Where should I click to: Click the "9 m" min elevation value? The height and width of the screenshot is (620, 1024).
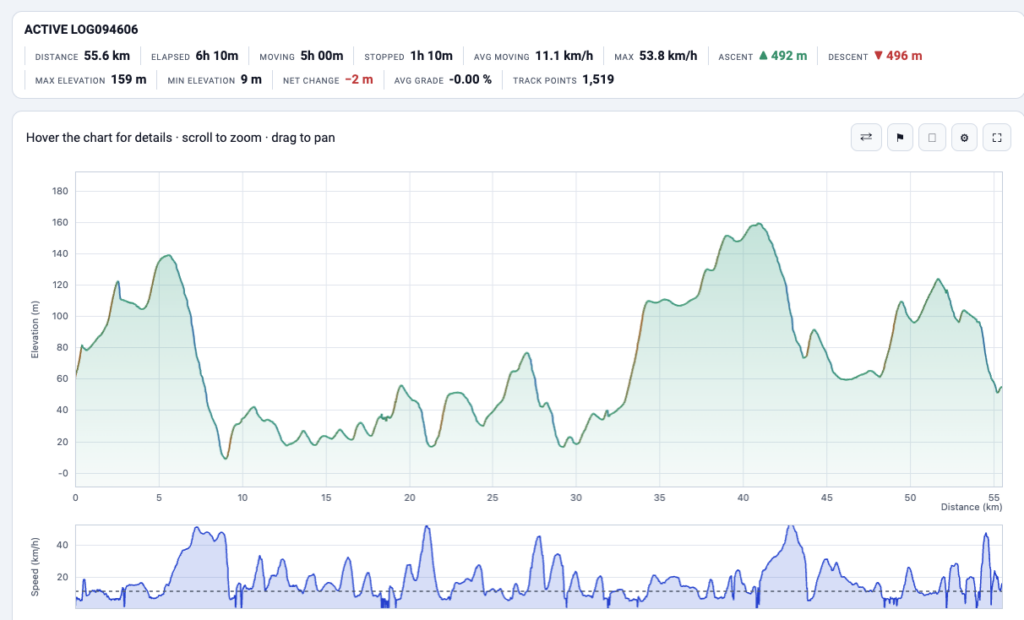point(251,79)
